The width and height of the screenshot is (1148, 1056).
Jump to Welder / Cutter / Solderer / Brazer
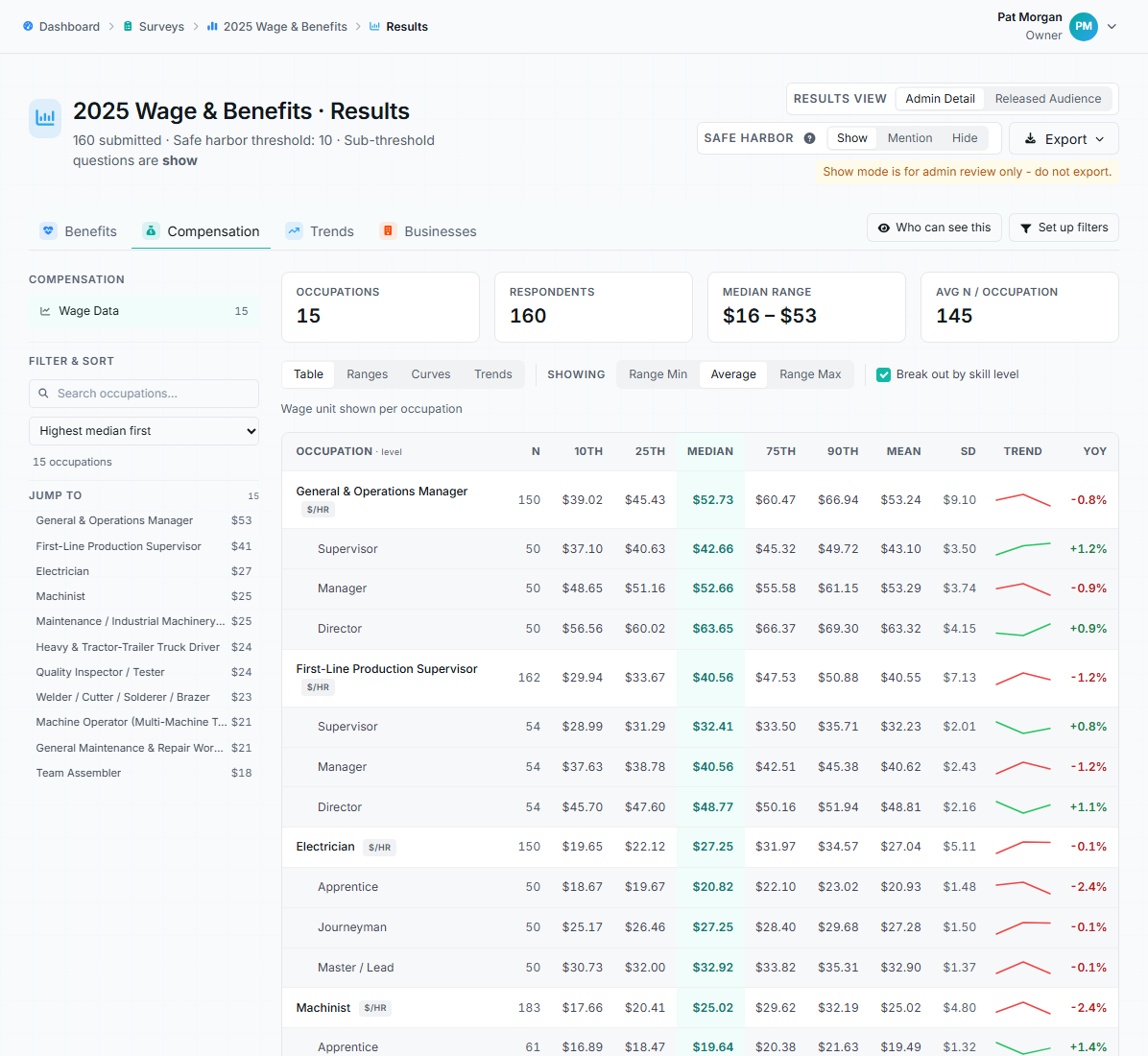144,697
